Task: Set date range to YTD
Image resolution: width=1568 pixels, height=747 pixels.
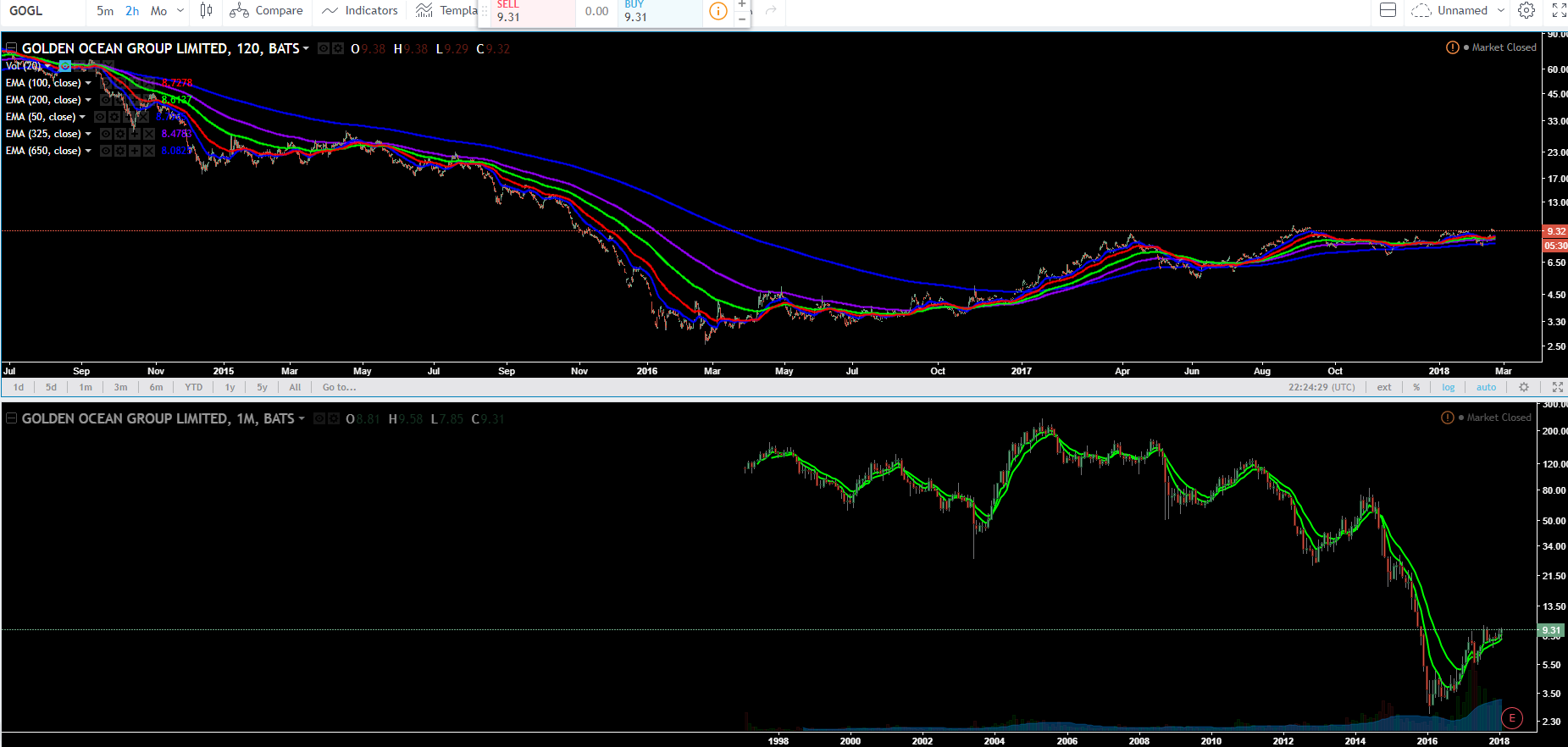Action: 194,387
